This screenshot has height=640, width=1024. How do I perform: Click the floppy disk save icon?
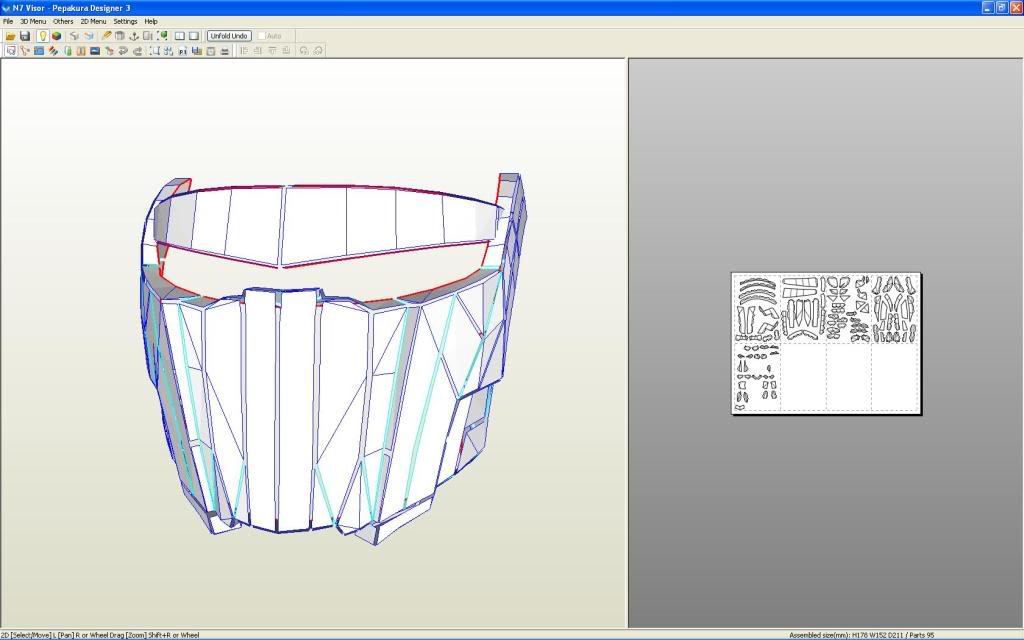click(x=25, y=36)
